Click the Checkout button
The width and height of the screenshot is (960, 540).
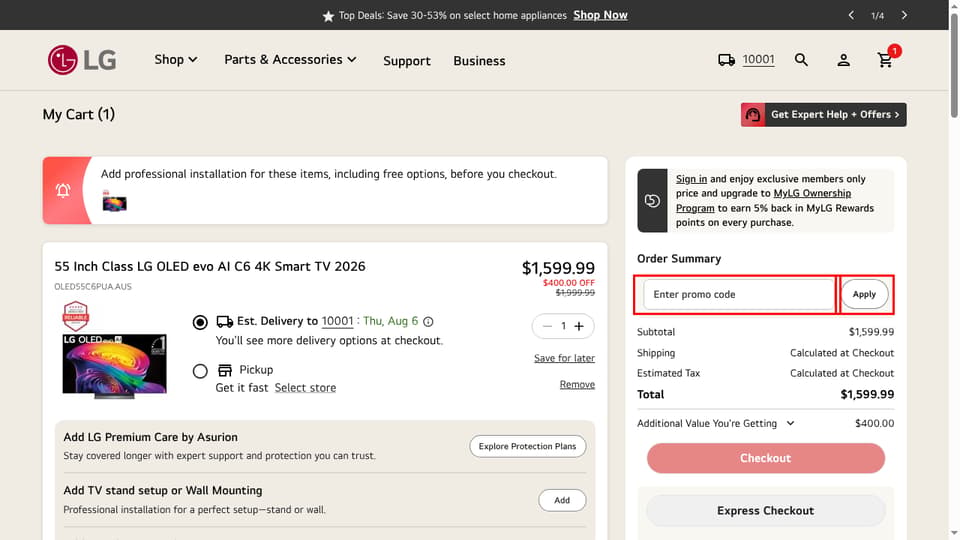pos(766,458)
